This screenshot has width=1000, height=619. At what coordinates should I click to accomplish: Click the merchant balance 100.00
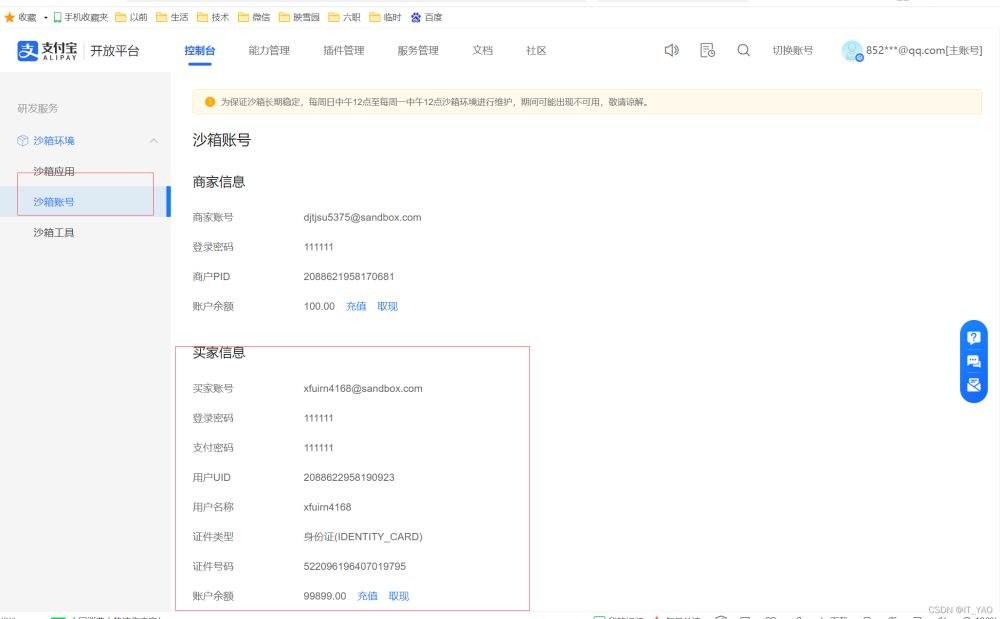319,307
